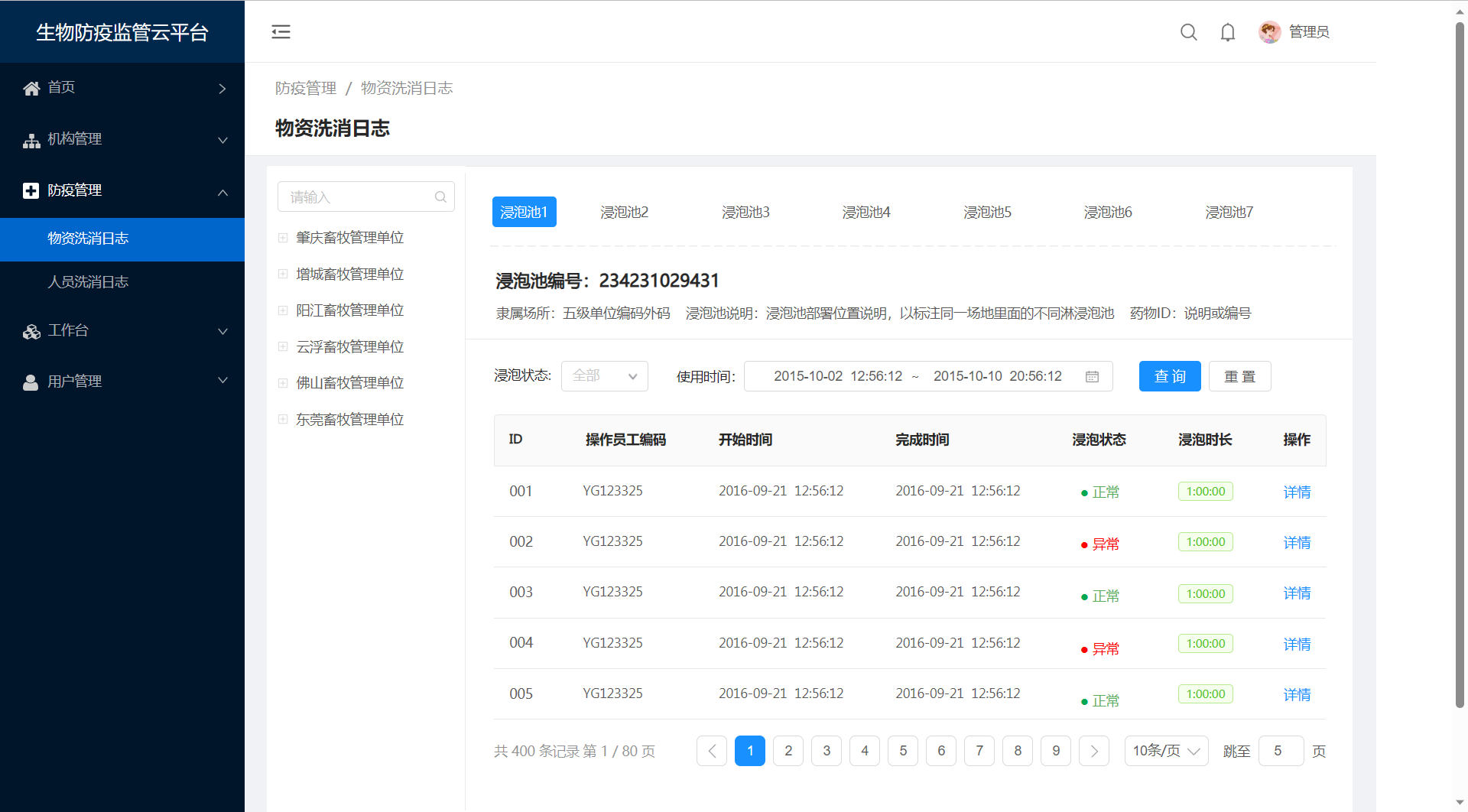This screenshot has height=812, width=1468.
Task: Go to page 2 in pagination
Action: [x=788, y=751]
